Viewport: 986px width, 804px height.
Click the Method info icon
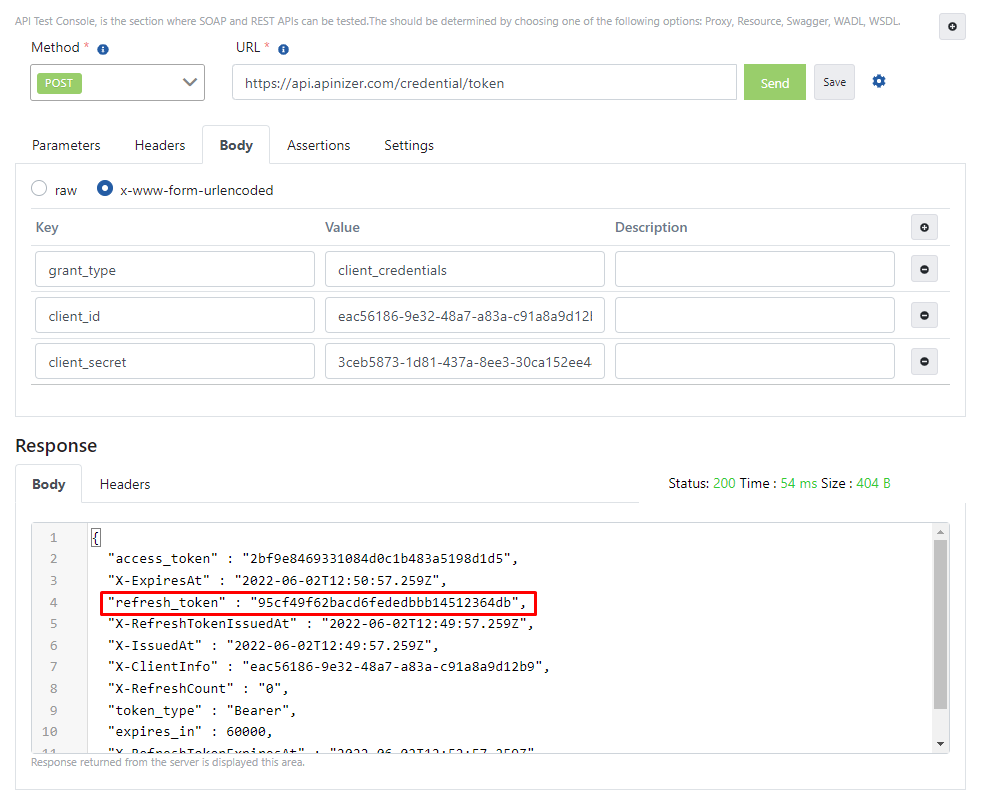click(104, 49)
